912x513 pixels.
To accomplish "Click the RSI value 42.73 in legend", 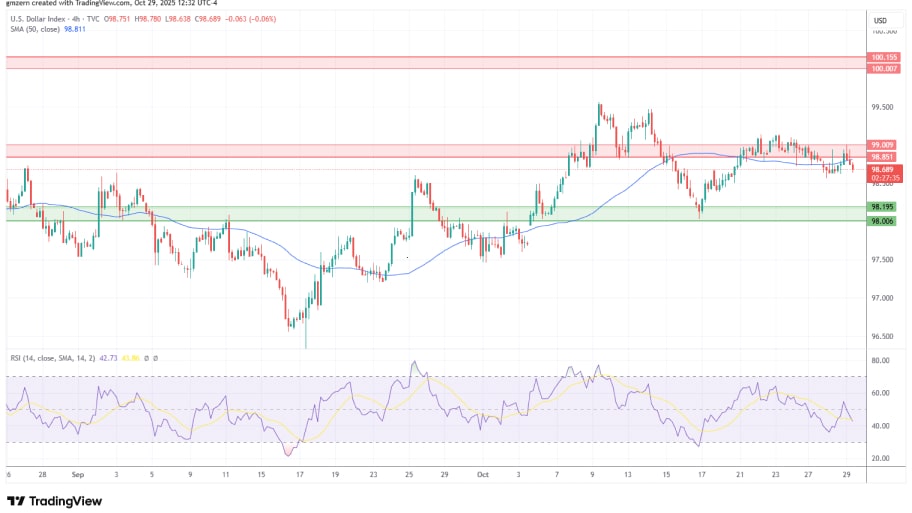I will pos(107,356).
